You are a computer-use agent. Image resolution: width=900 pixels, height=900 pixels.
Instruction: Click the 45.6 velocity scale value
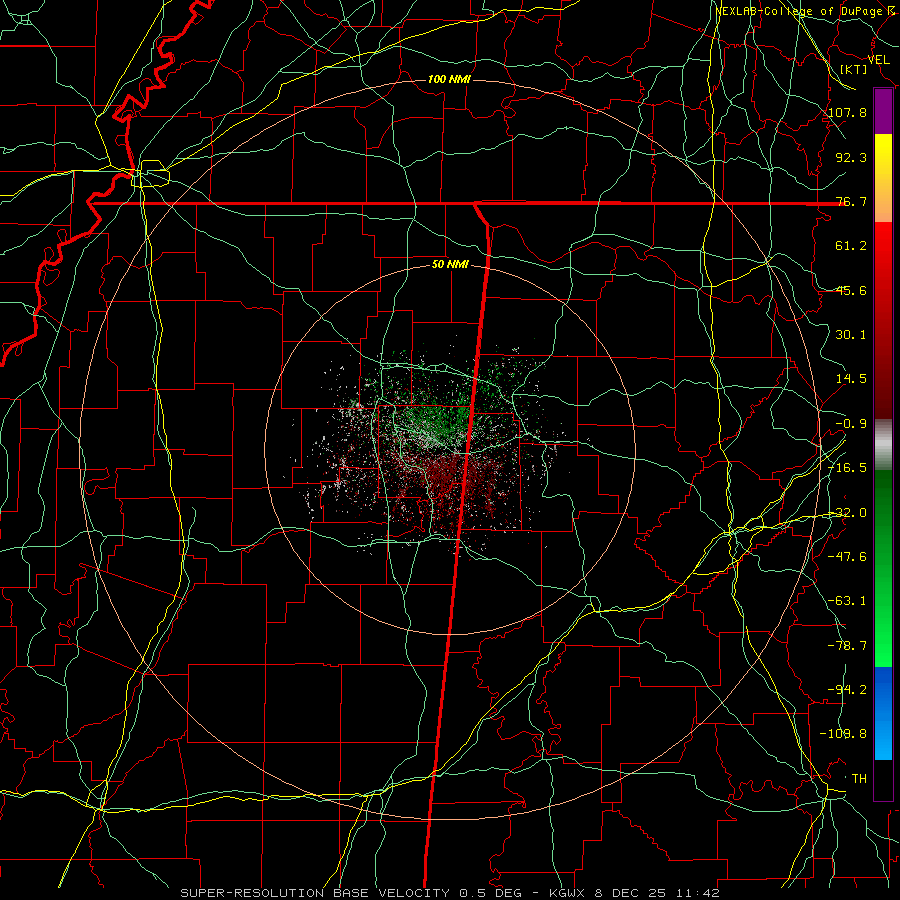coord(851,290)
